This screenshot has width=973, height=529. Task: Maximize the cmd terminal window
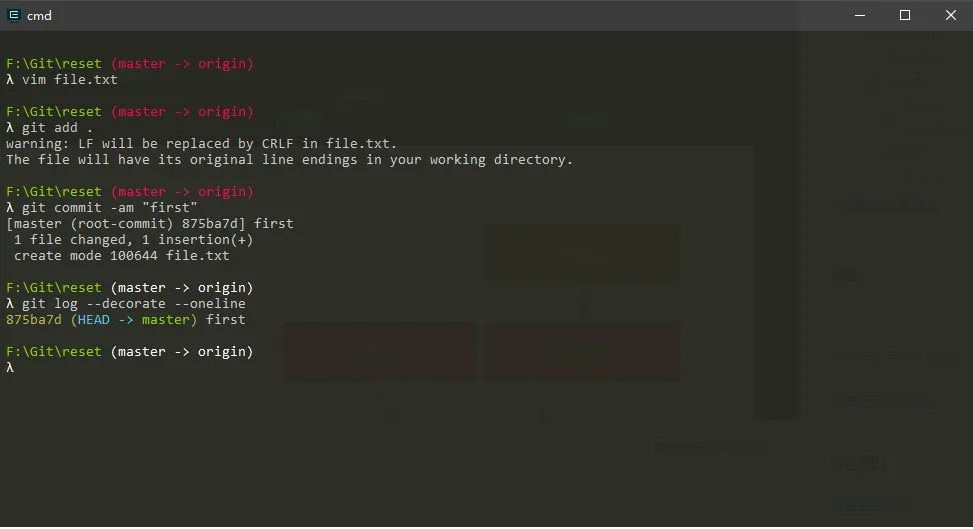point(905,15)
